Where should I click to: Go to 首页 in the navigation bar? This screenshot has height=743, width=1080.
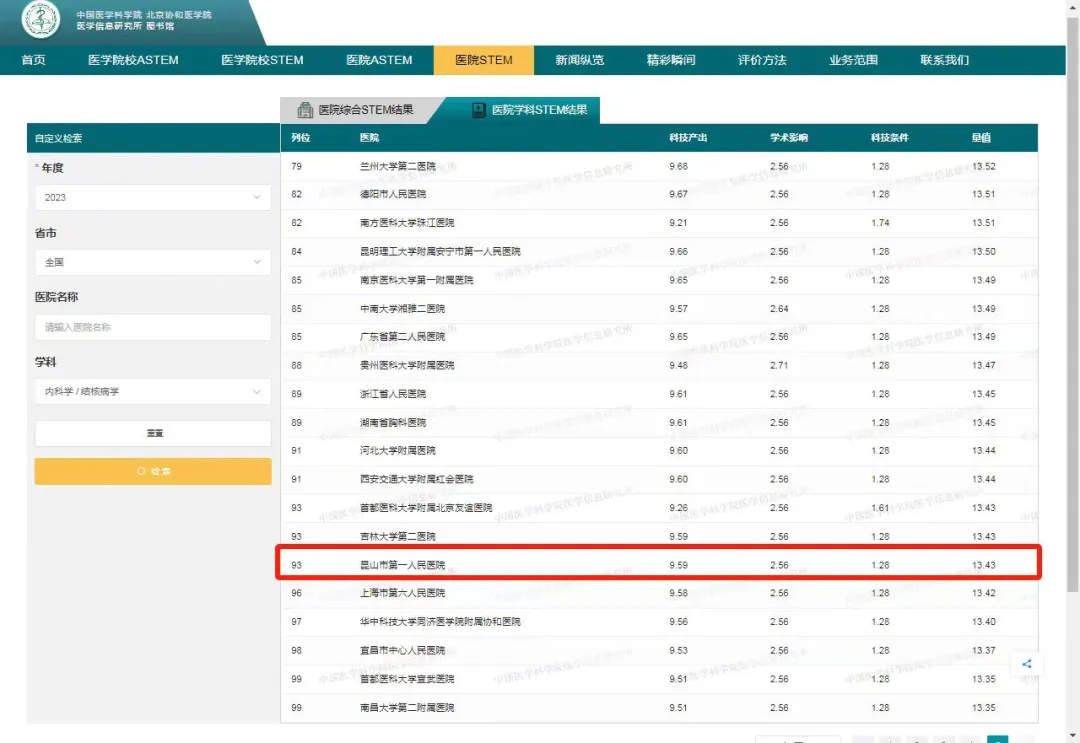(x=34, y=60)
